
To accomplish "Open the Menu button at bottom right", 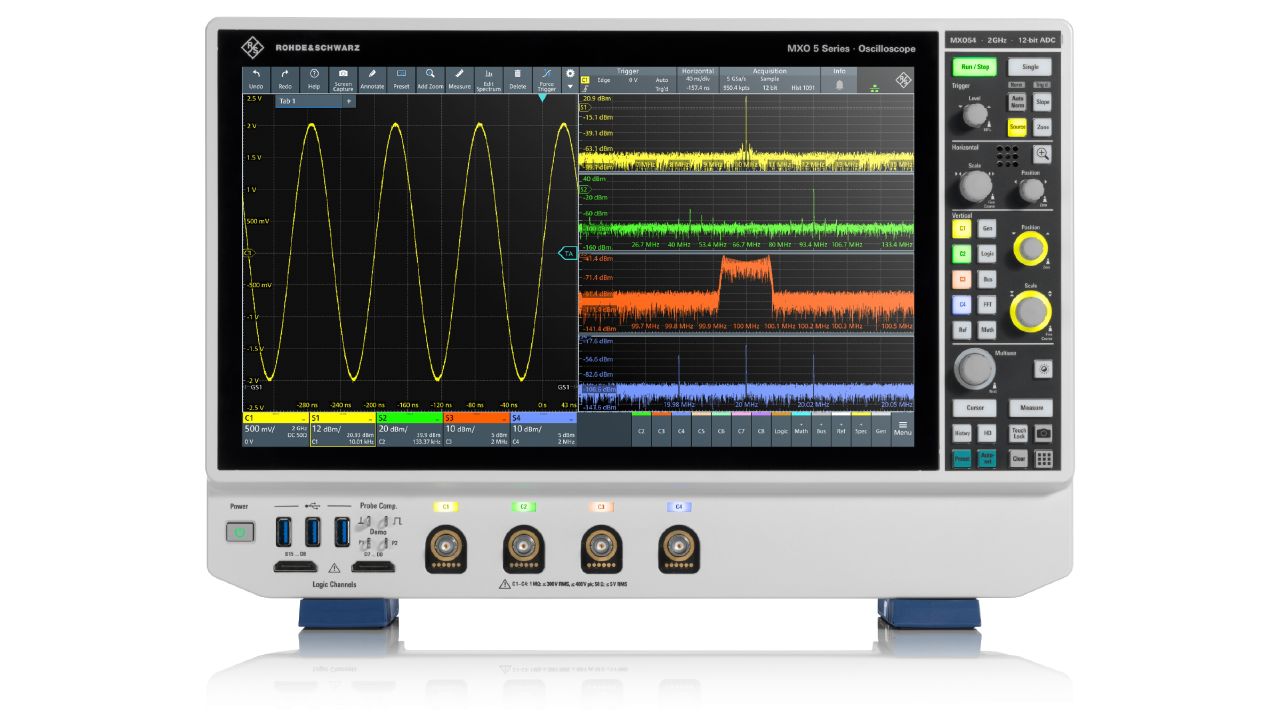I will pyautogui.click(x=902, y=427).
